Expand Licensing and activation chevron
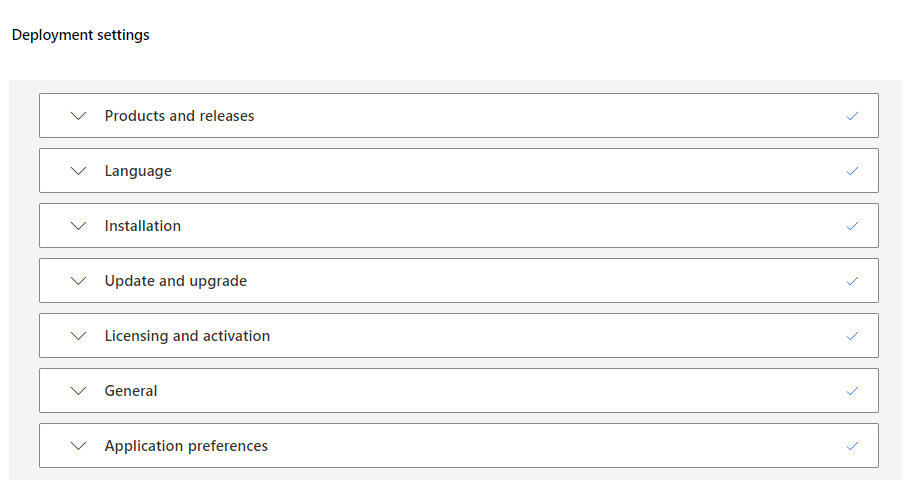The image size is (911, 493). point(80,336)
